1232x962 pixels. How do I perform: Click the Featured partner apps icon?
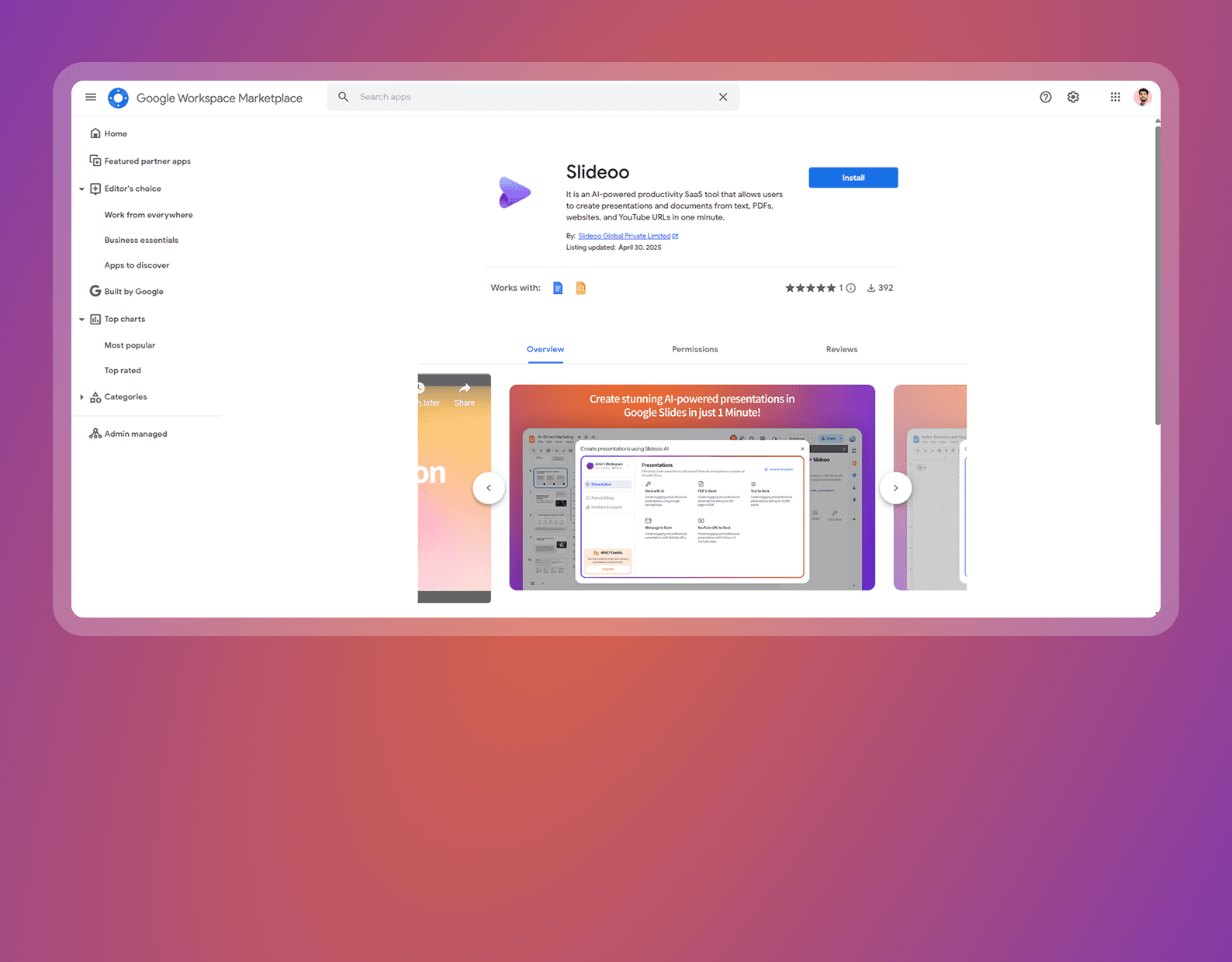click(x=95, y=161)
